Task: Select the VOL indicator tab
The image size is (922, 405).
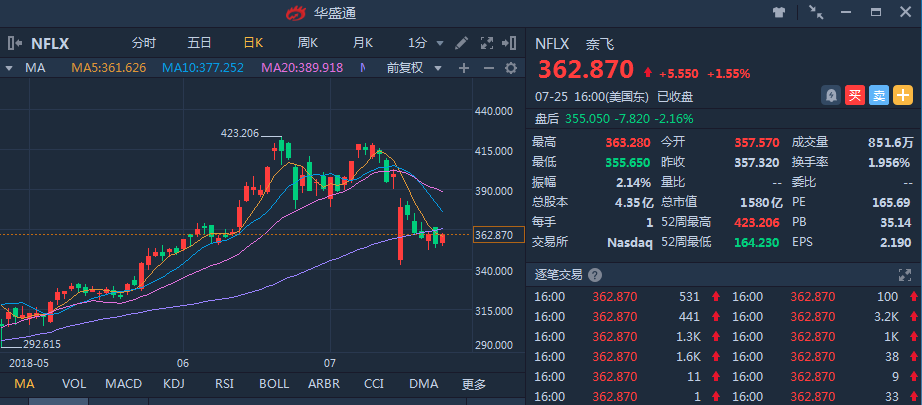Action: (x=74, y=384)
